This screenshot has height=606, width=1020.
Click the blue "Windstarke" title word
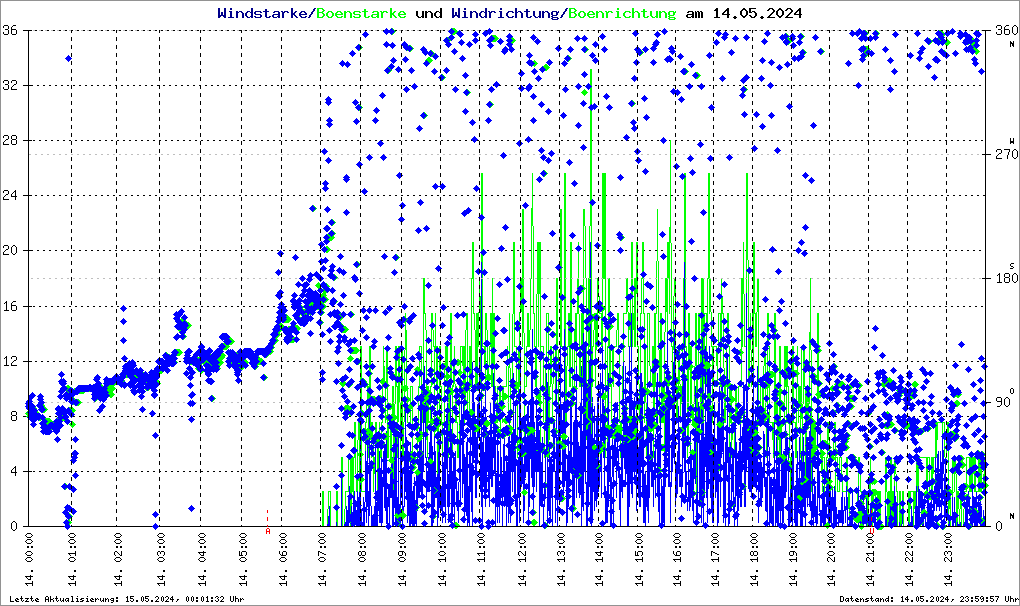point(264,14)
